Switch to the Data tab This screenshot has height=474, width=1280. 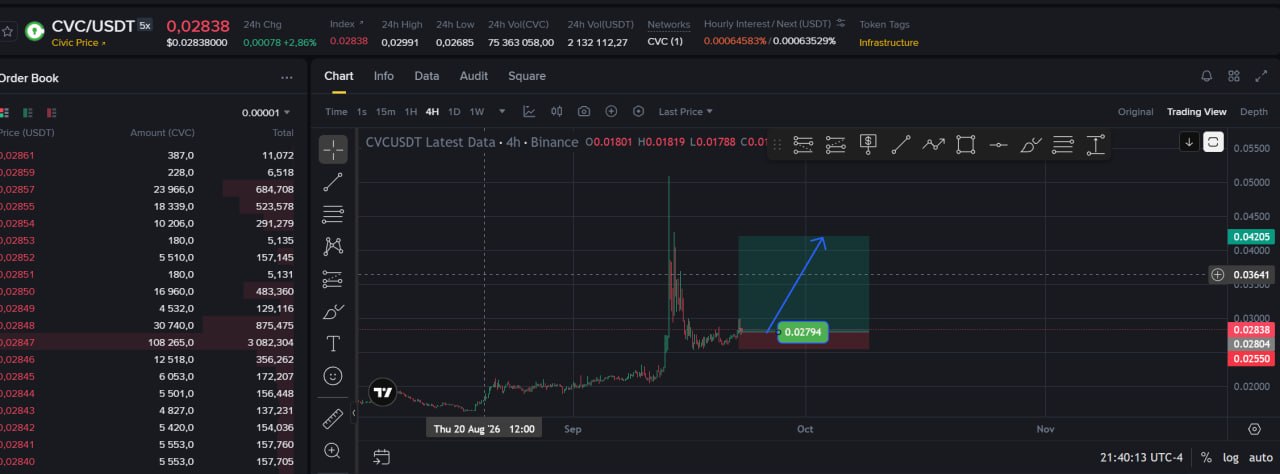coord(427,76)
